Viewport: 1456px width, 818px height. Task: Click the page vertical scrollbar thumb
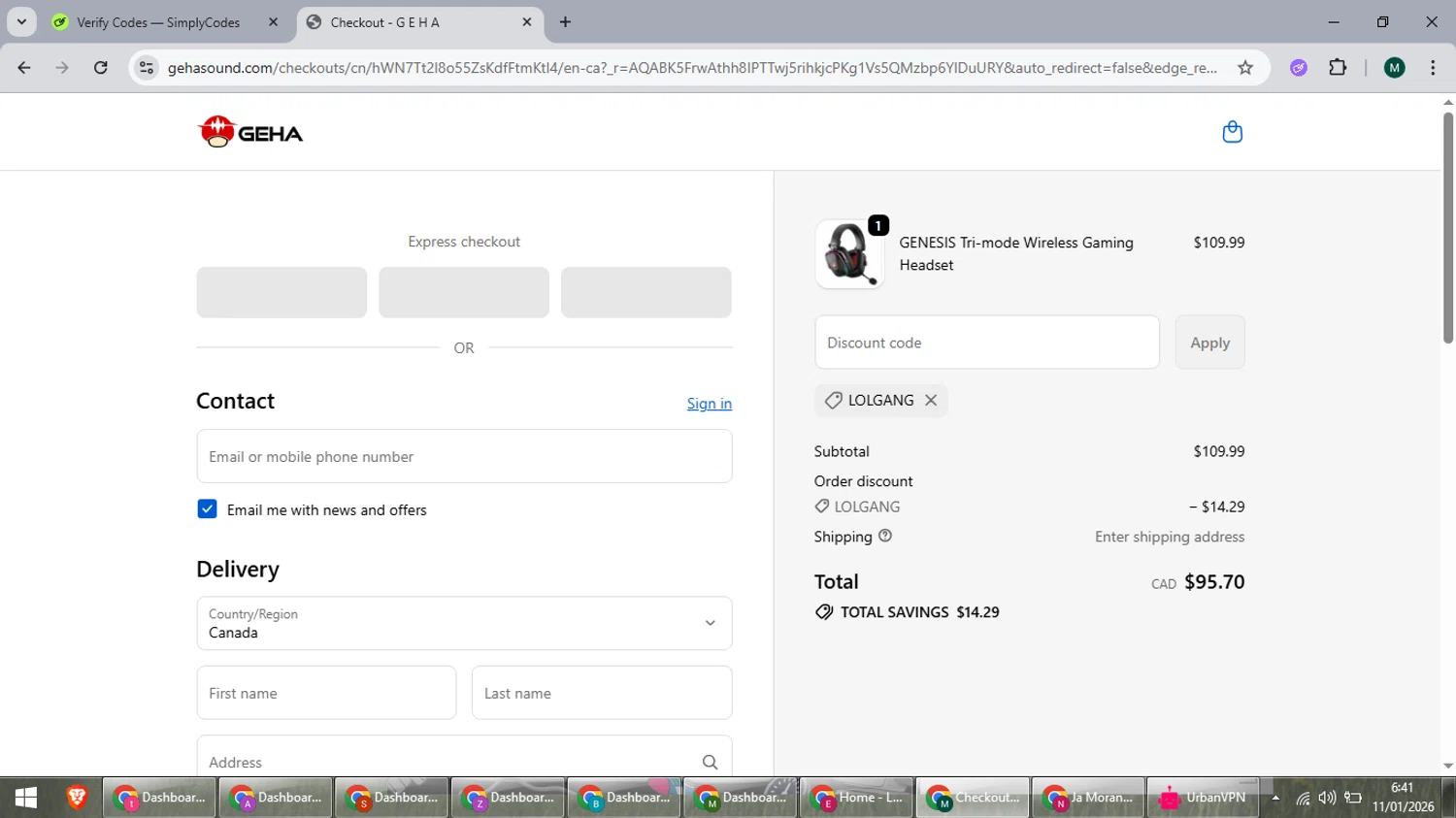[x=1448, y=228]
